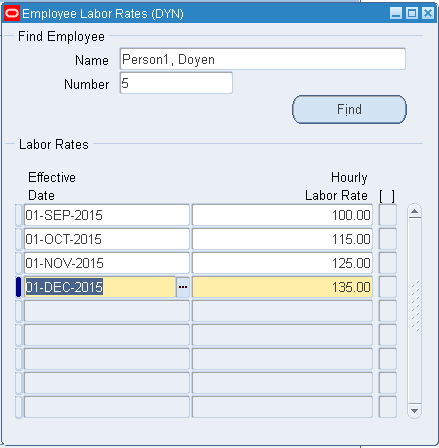
Task: Maximize the Employee Labor Rates window
Action: (412, 13)
